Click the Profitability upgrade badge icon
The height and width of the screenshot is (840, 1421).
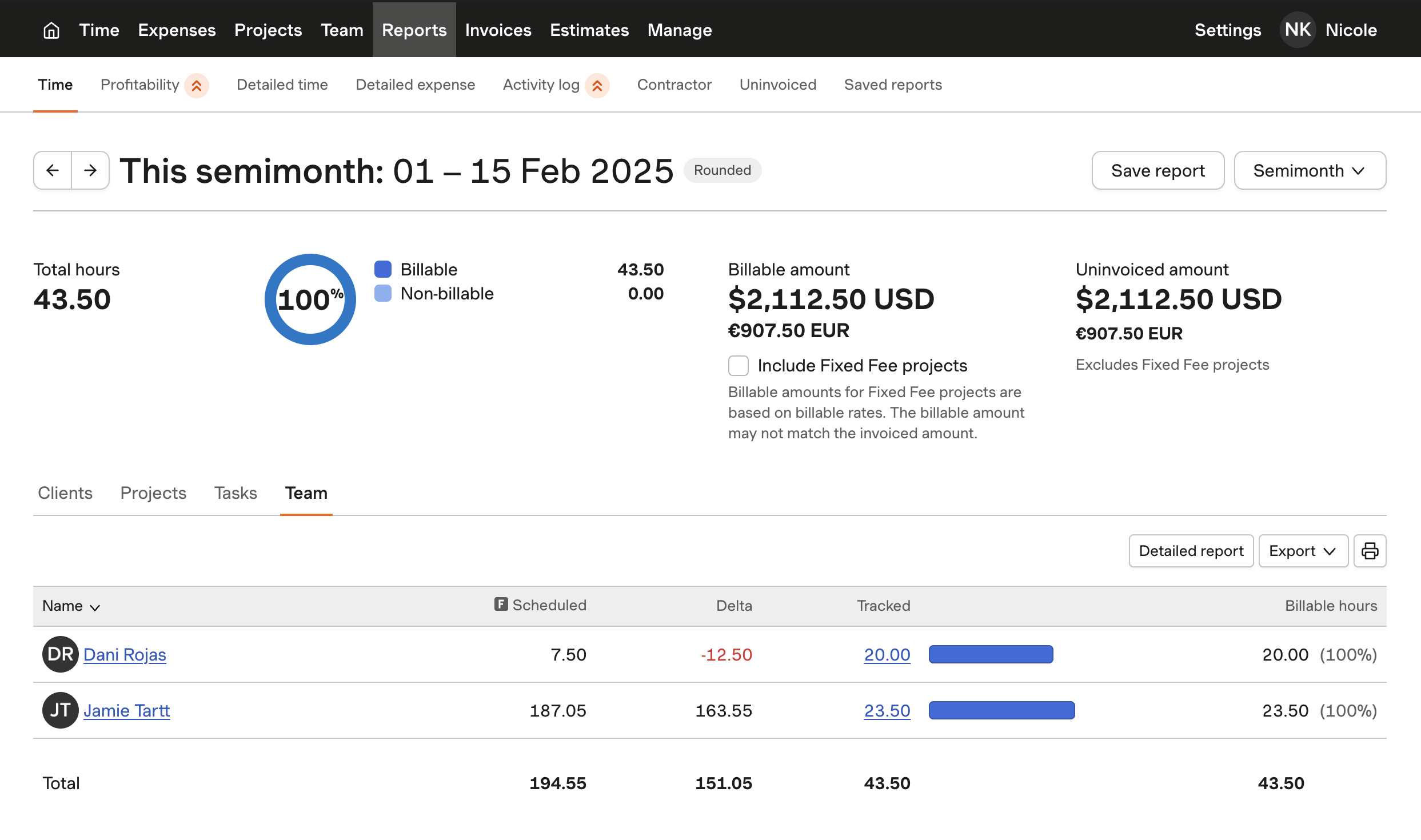click(x=197, y=86)
